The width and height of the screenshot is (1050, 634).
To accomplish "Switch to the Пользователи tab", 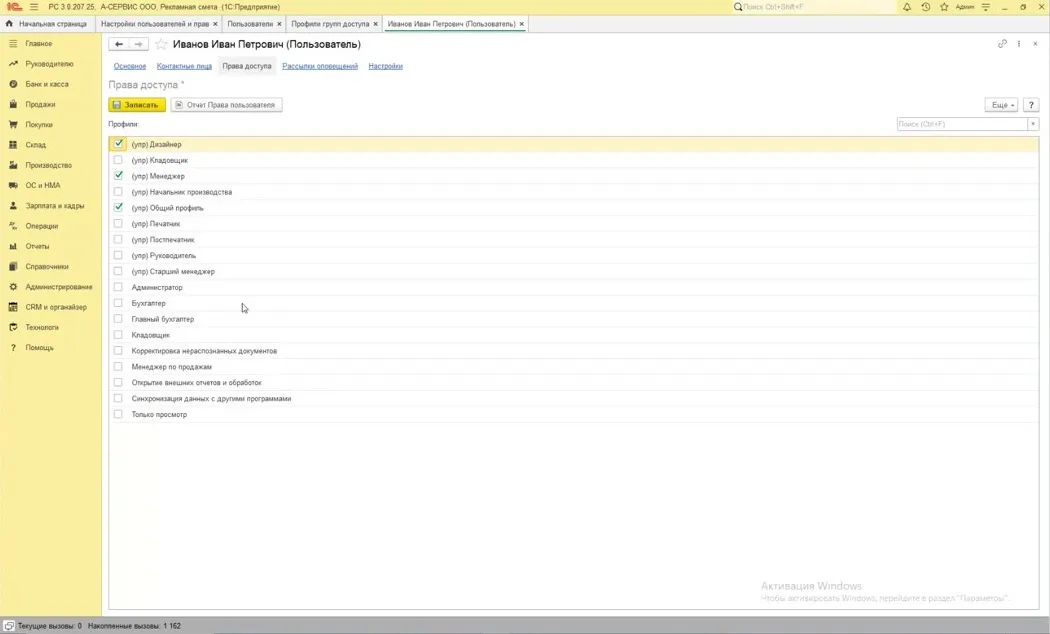I will (x=250, y=24).
